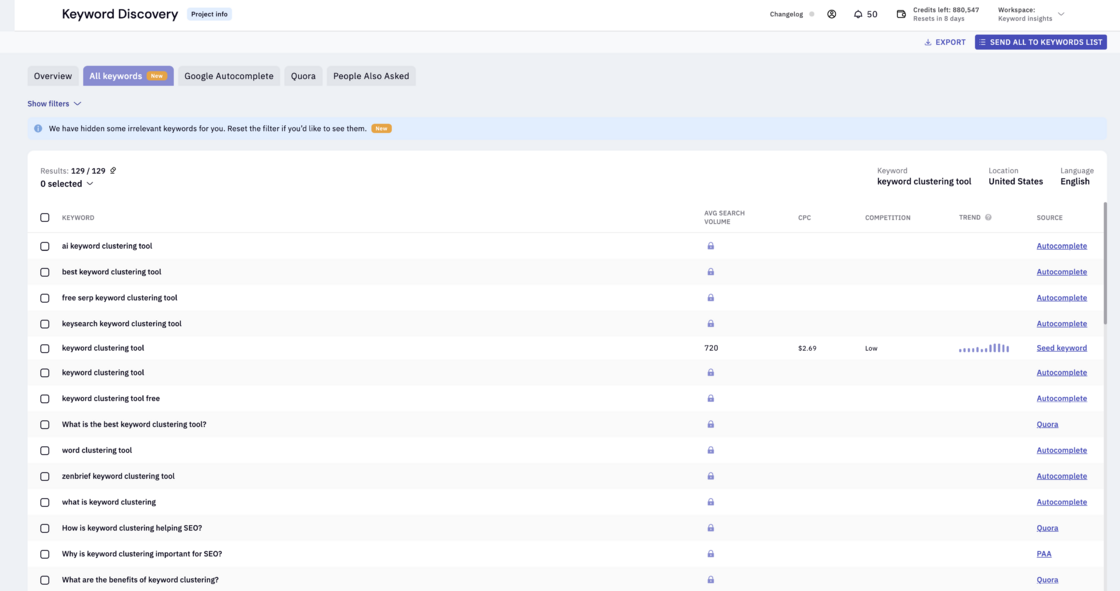Click lock icon for Why is keyword clustering important row
This screenshot has height=591, width=1120.
711,554
